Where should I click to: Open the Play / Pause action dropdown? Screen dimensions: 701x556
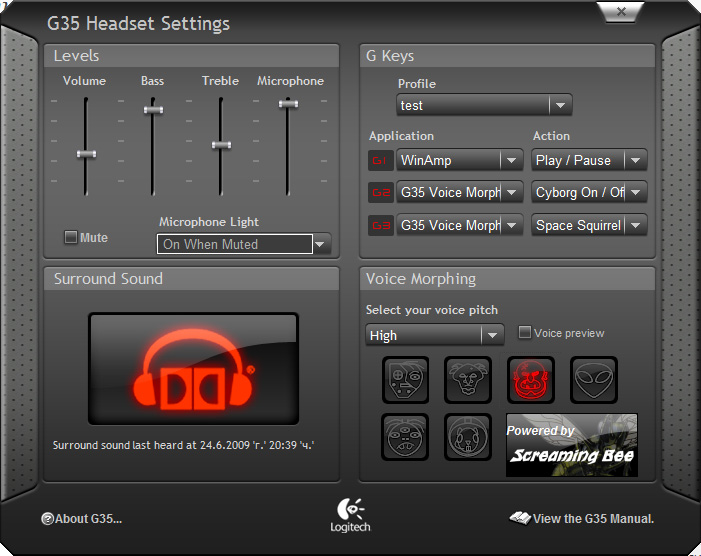(x=636, y=160)
